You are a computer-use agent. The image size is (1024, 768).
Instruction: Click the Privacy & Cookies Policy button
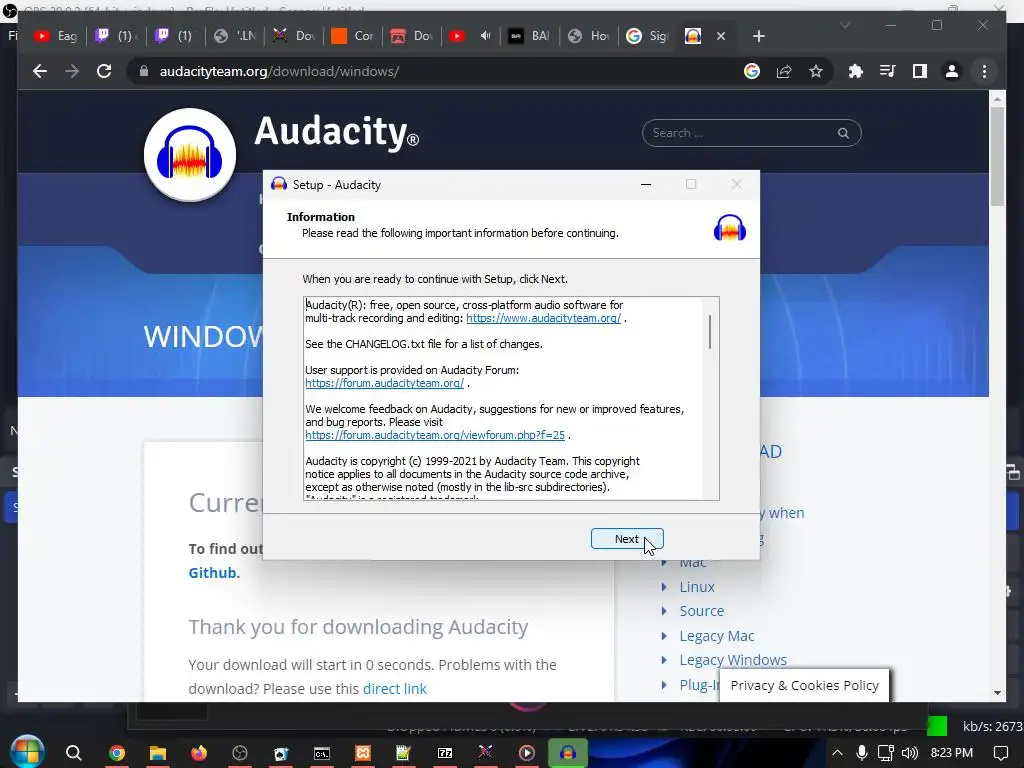804,685
